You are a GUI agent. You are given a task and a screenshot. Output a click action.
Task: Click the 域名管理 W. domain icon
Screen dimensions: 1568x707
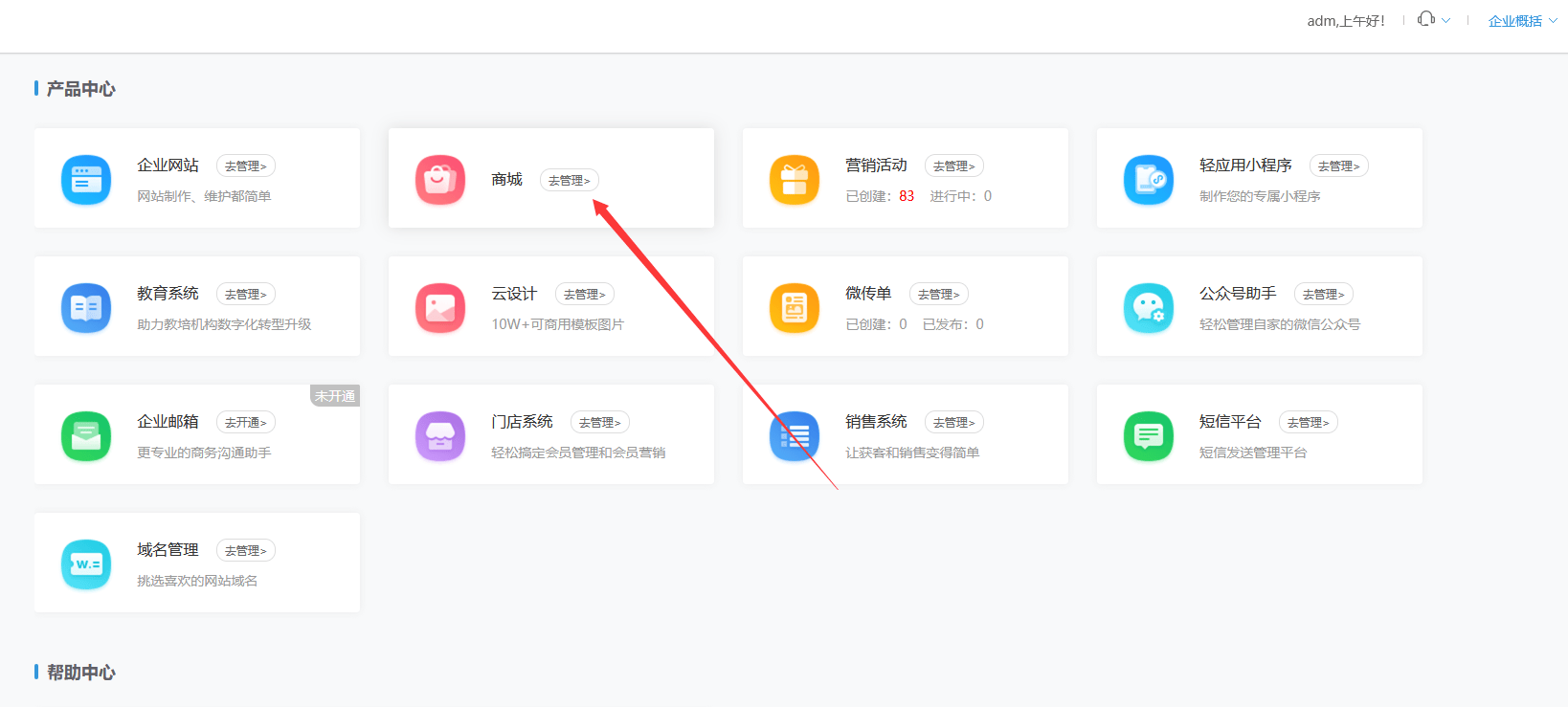point(86,563)
